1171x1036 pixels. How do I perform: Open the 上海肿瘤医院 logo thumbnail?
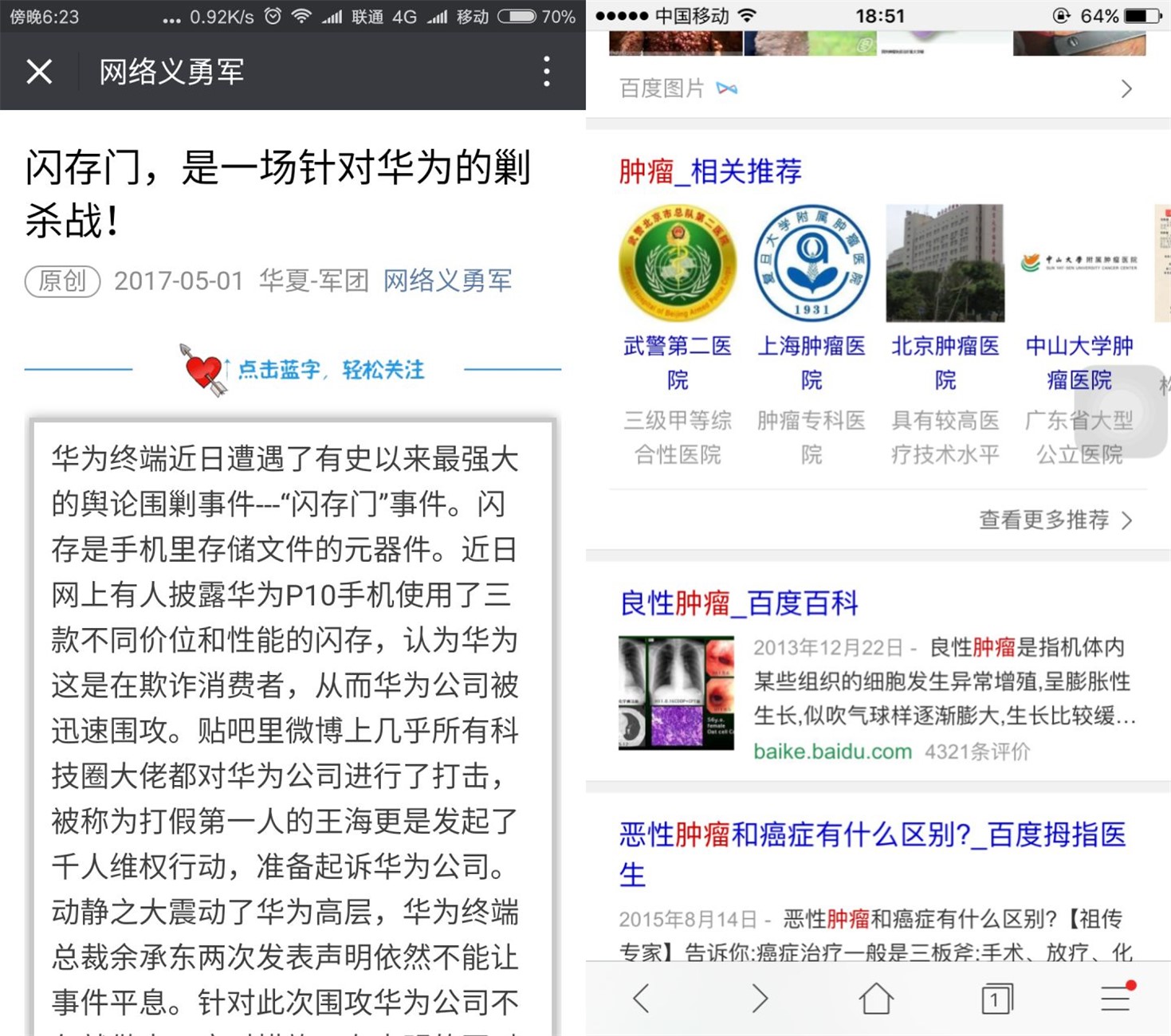pos(811,263)
